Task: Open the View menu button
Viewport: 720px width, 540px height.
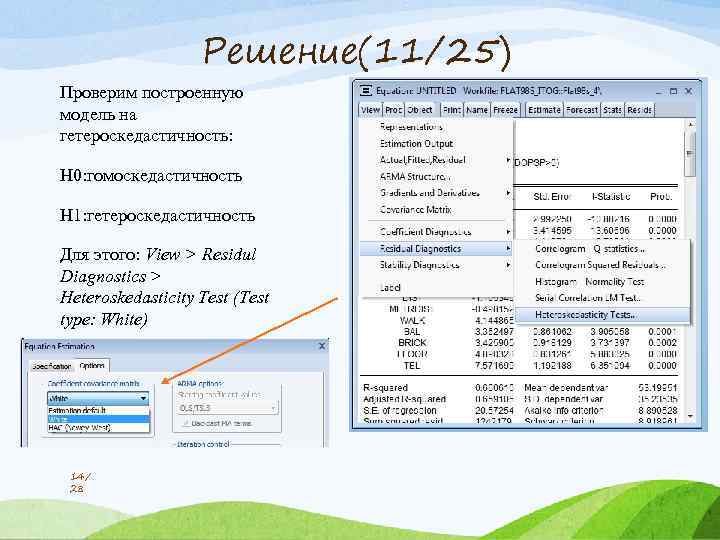Action: coord(370,110)
